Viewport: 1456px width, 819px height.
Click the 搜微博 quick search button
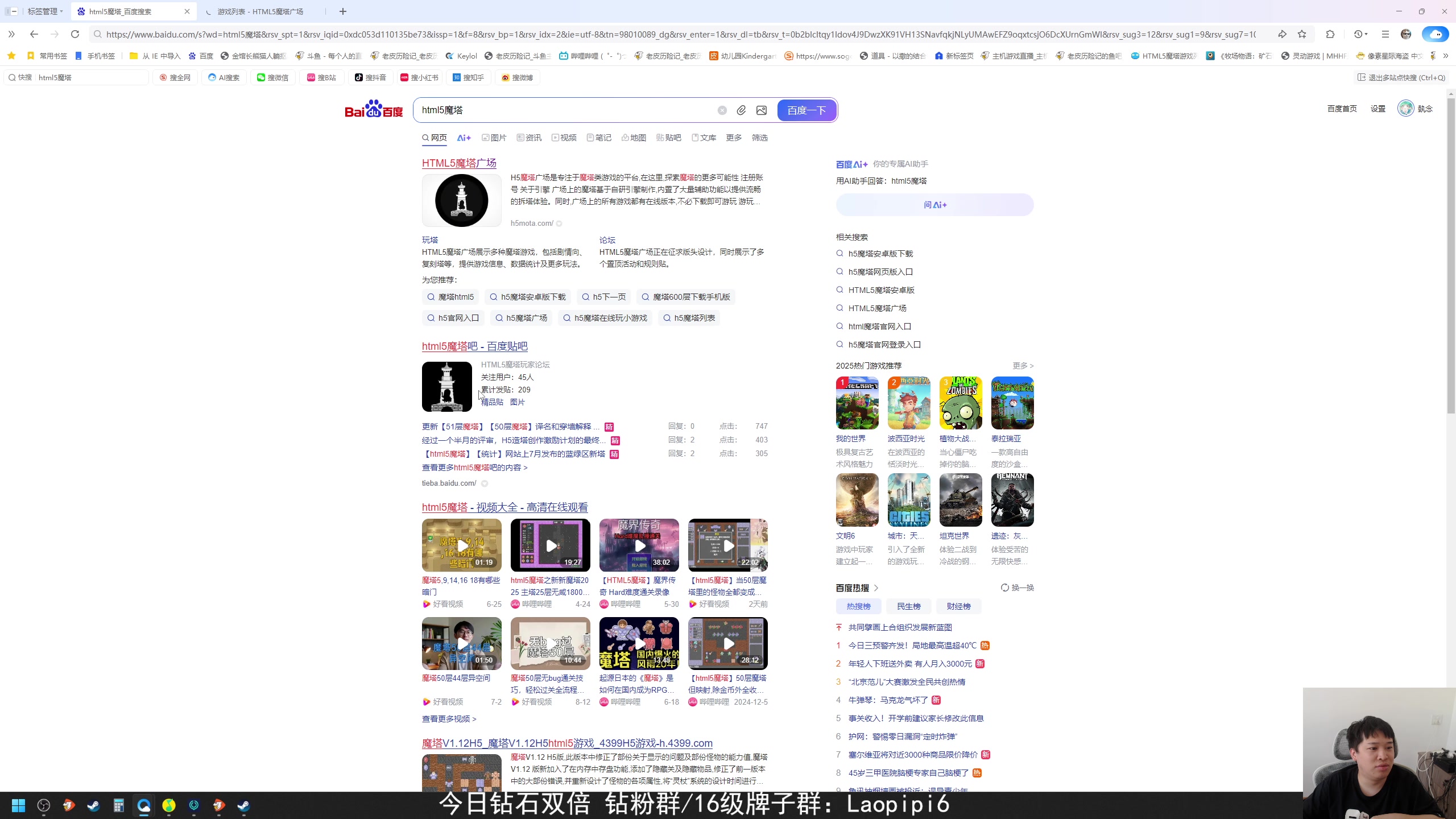pos(517,77)
